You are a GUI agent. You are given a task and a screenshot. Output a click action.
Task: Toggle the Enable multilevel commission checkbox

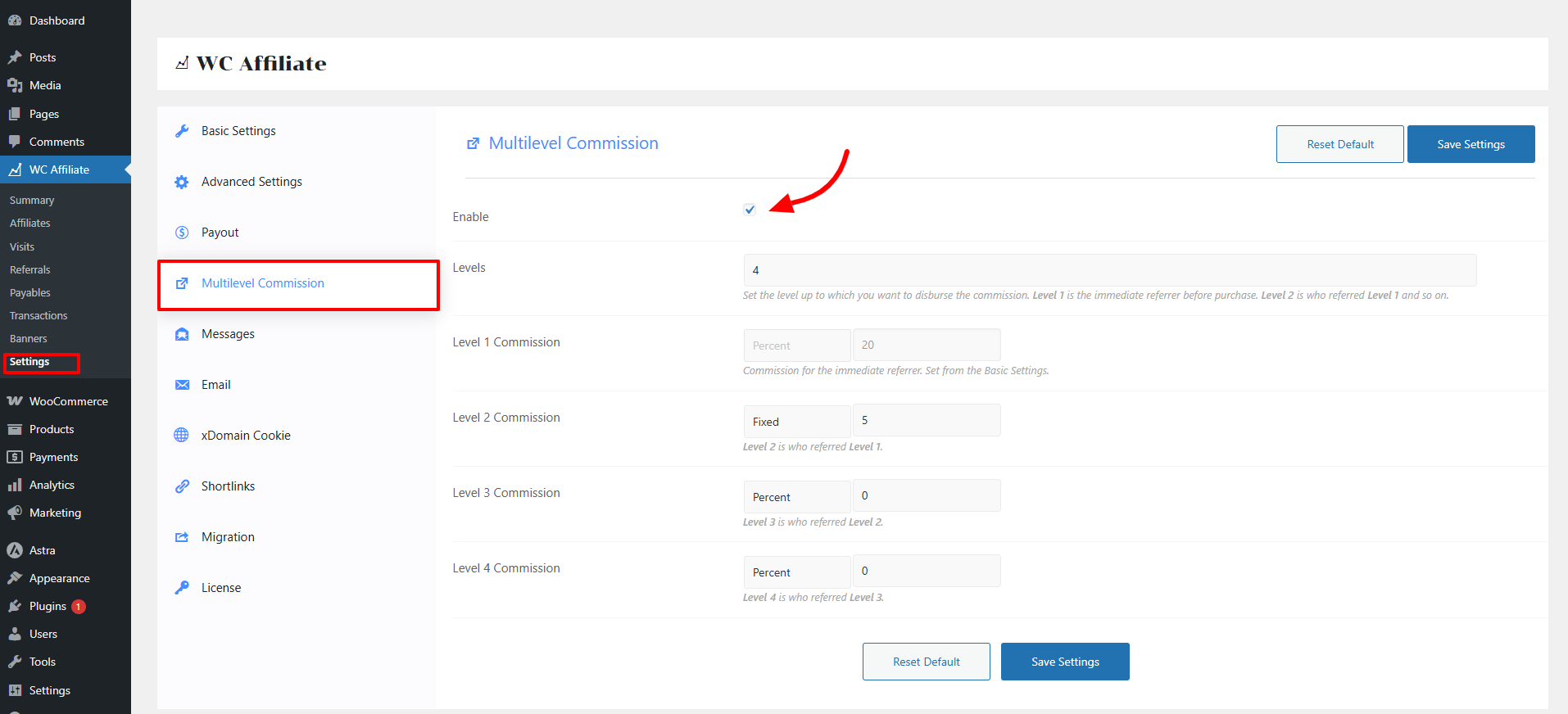click(x=750, y=210)
